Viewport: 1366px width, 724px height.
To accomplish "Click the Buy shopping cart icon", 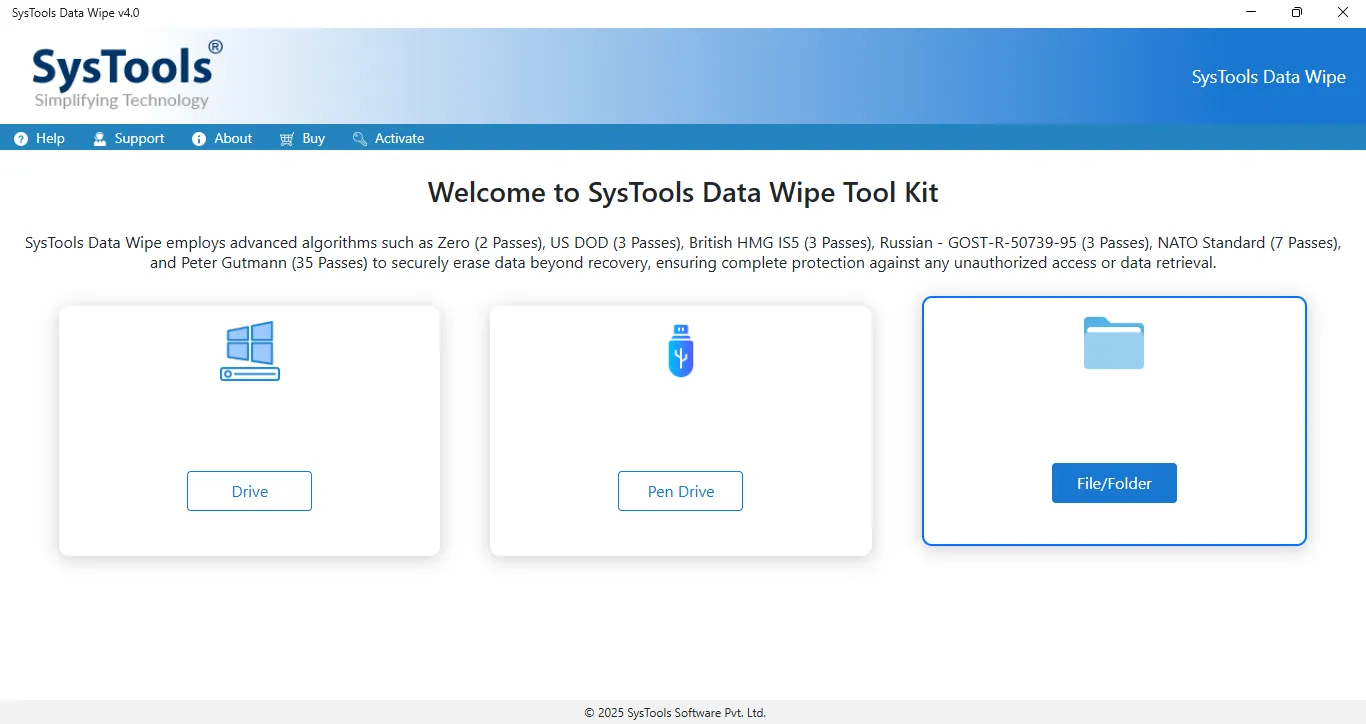I will (287, 139).
